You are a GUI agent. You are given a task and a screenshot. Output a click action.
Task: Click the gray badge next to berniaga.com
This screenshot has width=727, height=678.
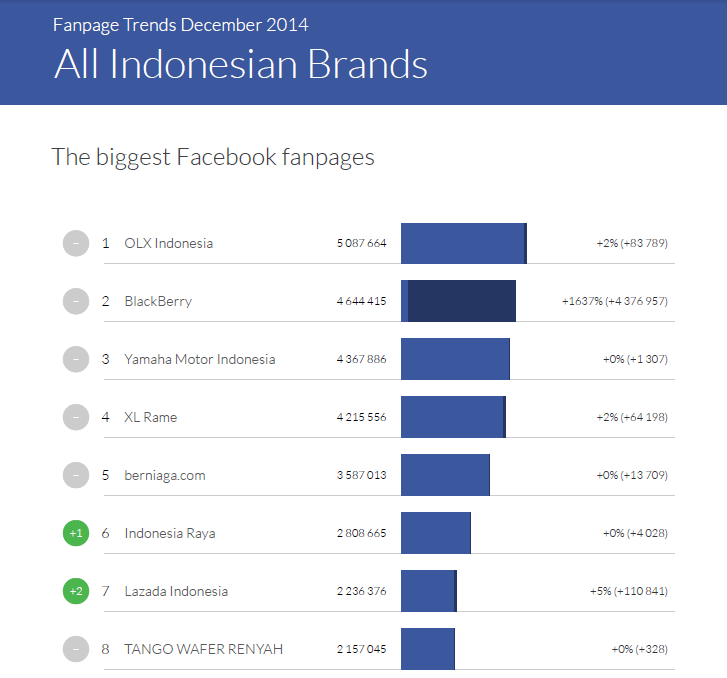point(75,475)
